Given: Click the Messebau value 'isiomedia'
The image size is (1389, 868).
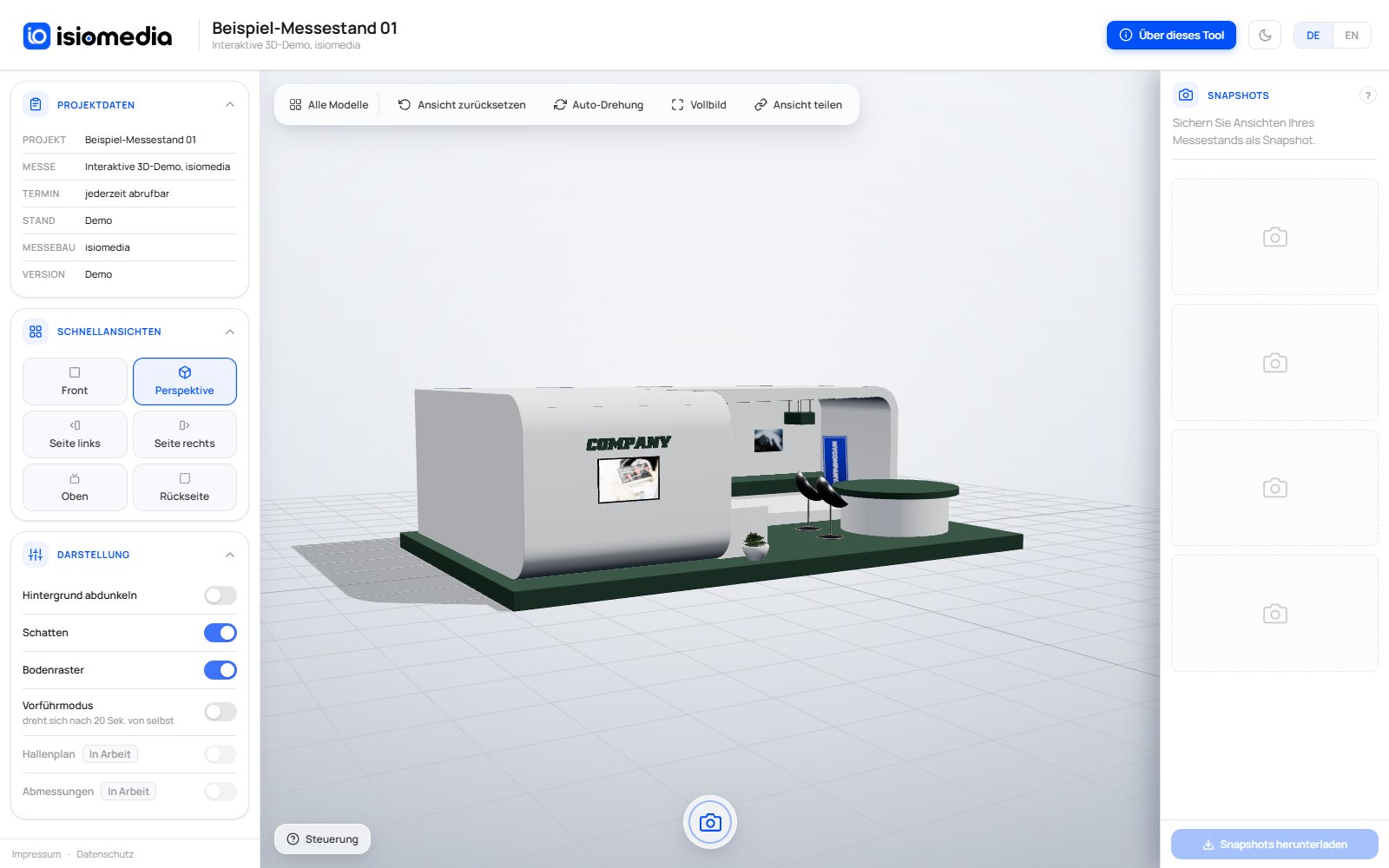Looking at the screenshot, I should pos(108,247).
